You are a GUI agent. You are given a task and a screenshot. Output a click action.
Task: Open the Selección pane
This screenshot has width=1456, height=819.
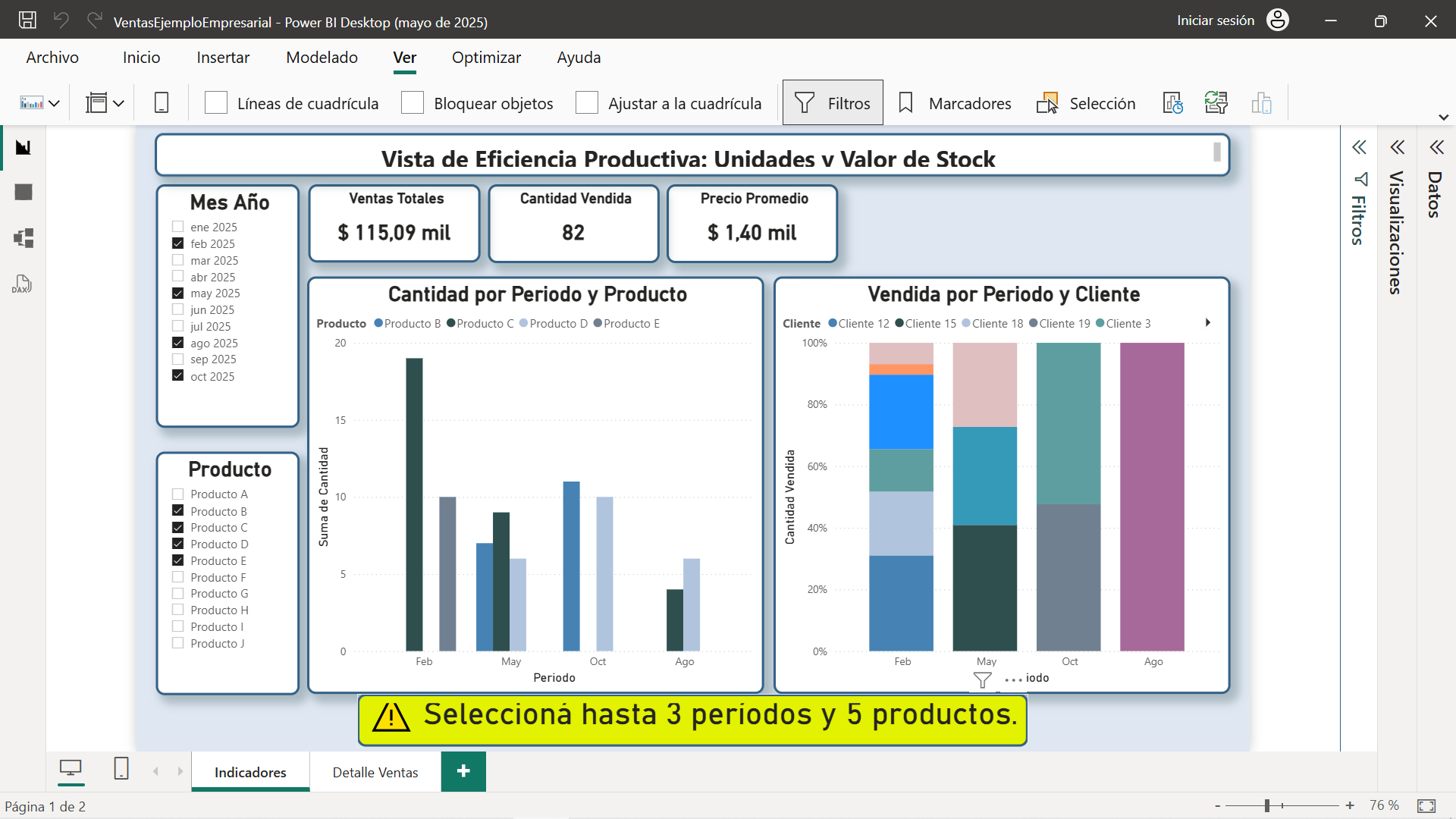[1086, 103]
